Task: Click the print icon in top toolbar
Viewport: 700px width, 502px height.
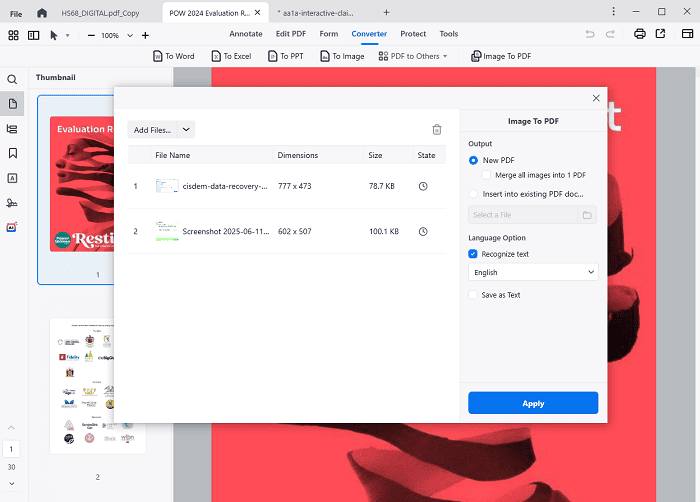Action: pyautogui.click(x=640, y=34)
